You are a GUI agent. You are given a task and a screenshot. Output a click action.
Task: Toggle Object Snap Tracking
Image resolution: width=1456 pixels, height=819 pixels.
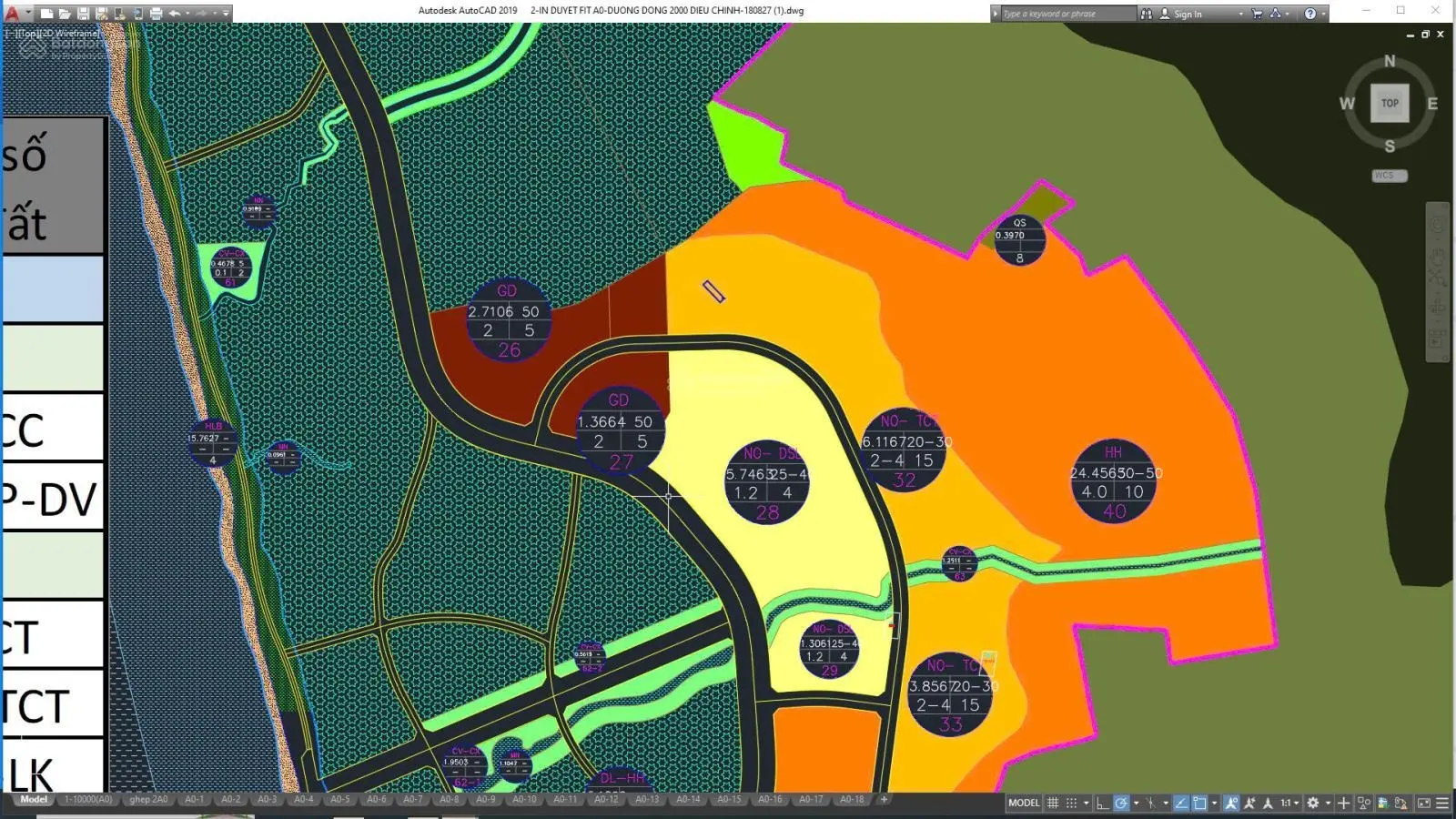(x=1181, y=803)
